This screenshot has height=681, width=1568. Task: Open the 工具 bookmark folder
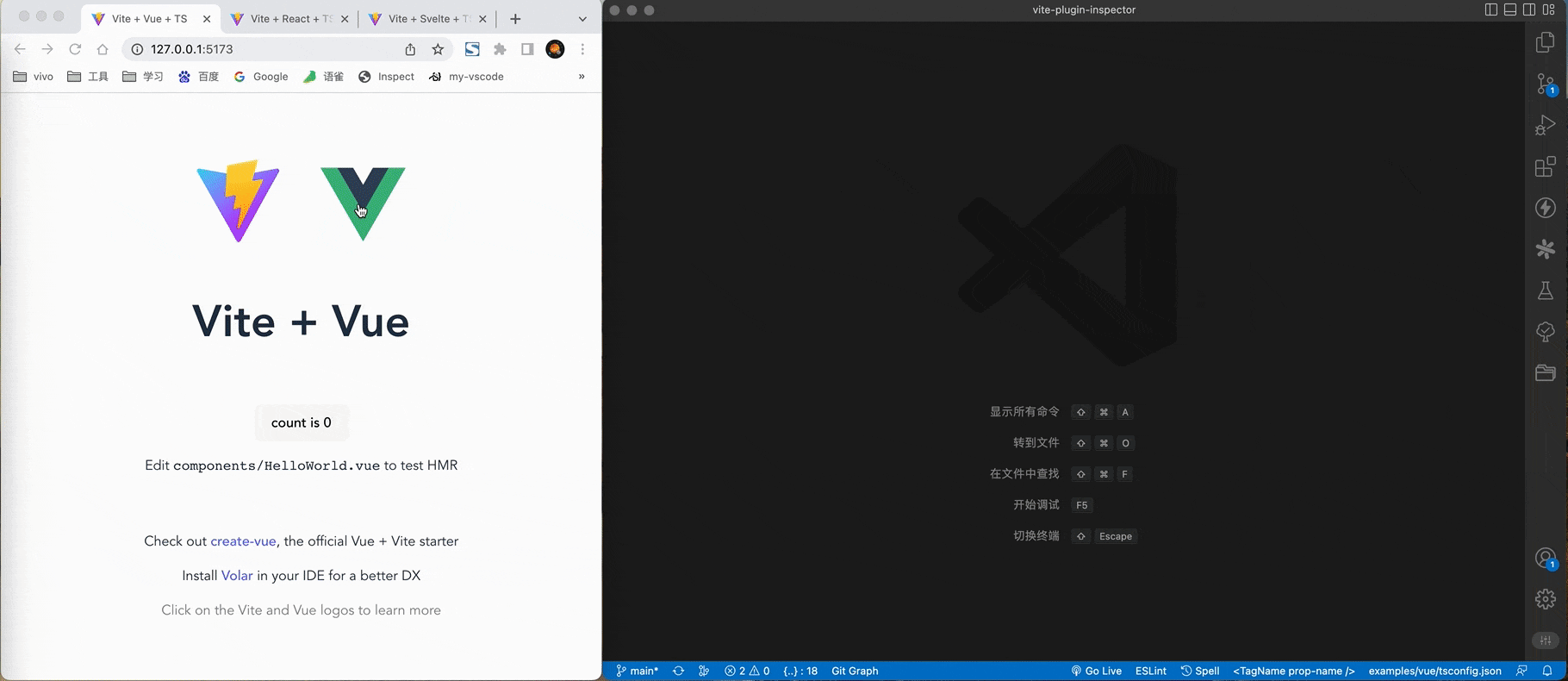[88, 77]
